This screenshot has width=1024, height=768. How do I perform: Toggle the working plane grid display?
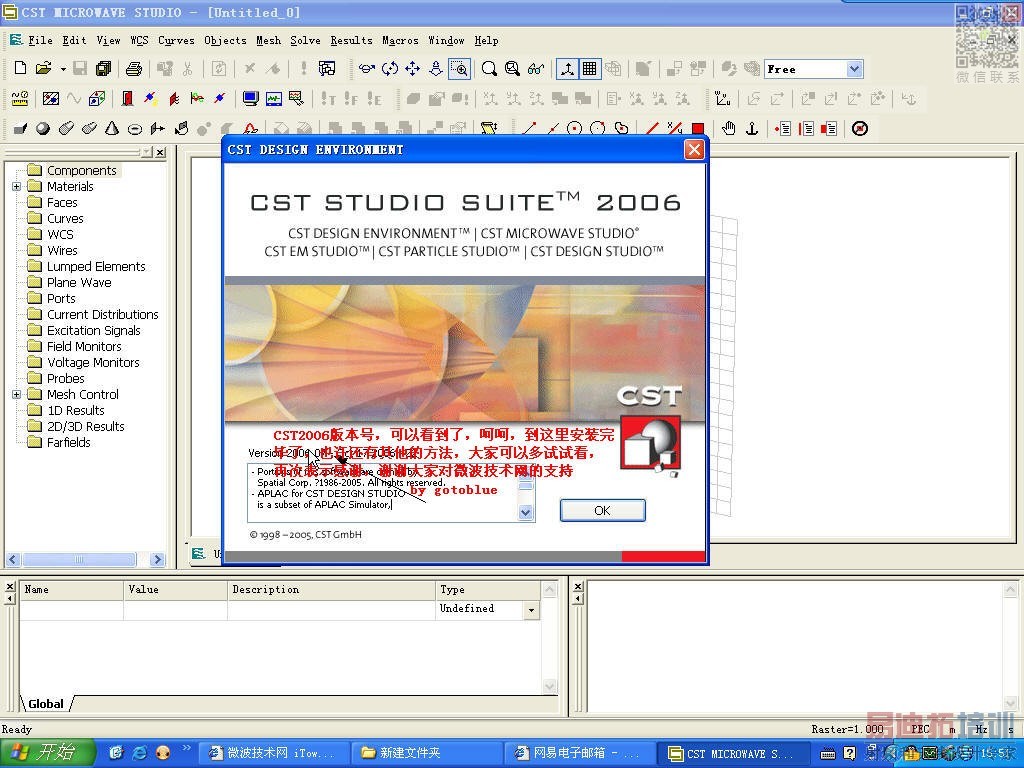coord(590,69)
